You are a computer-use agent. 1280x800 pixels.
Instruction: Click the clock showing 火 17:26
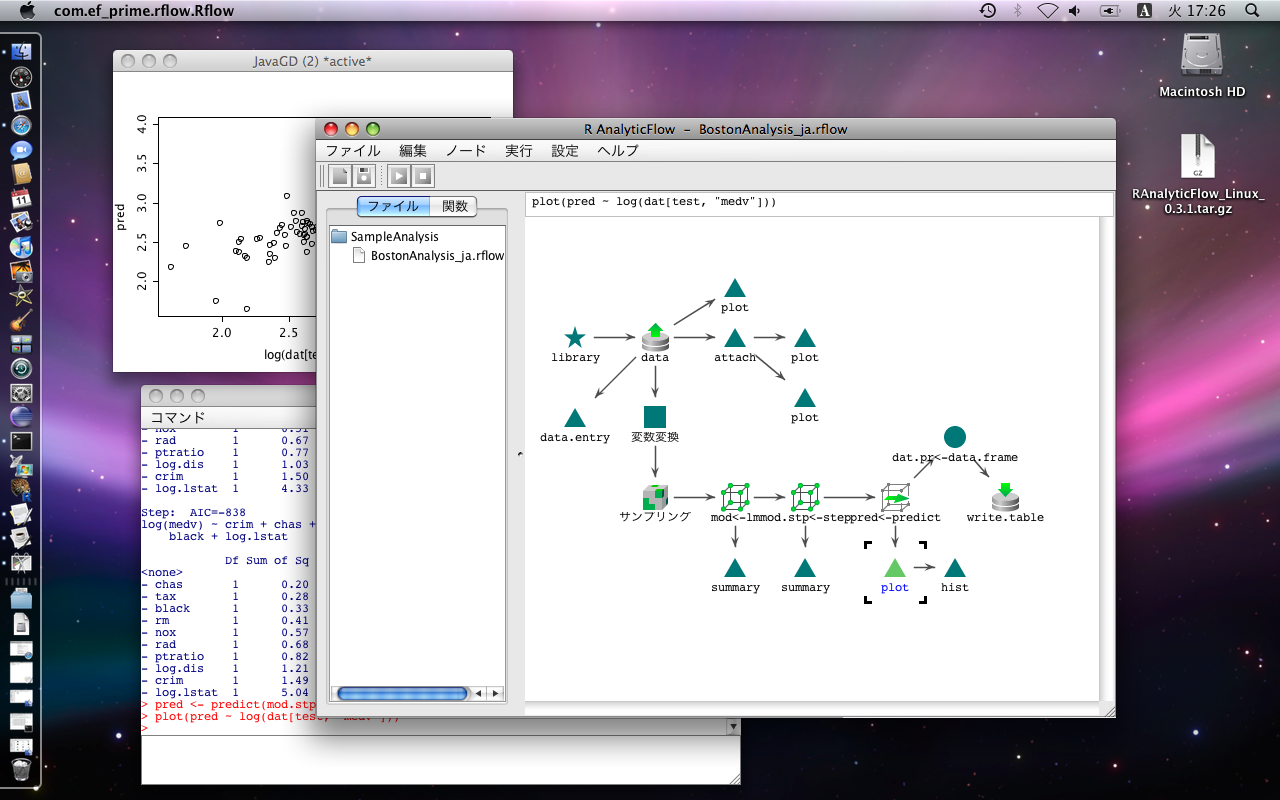tap(1197, 10)
